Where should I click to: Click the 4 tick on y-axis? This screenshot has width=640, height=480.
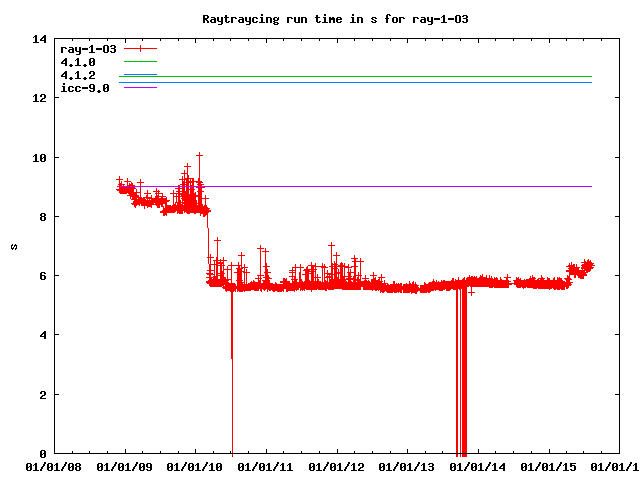[x=43, y=335]
